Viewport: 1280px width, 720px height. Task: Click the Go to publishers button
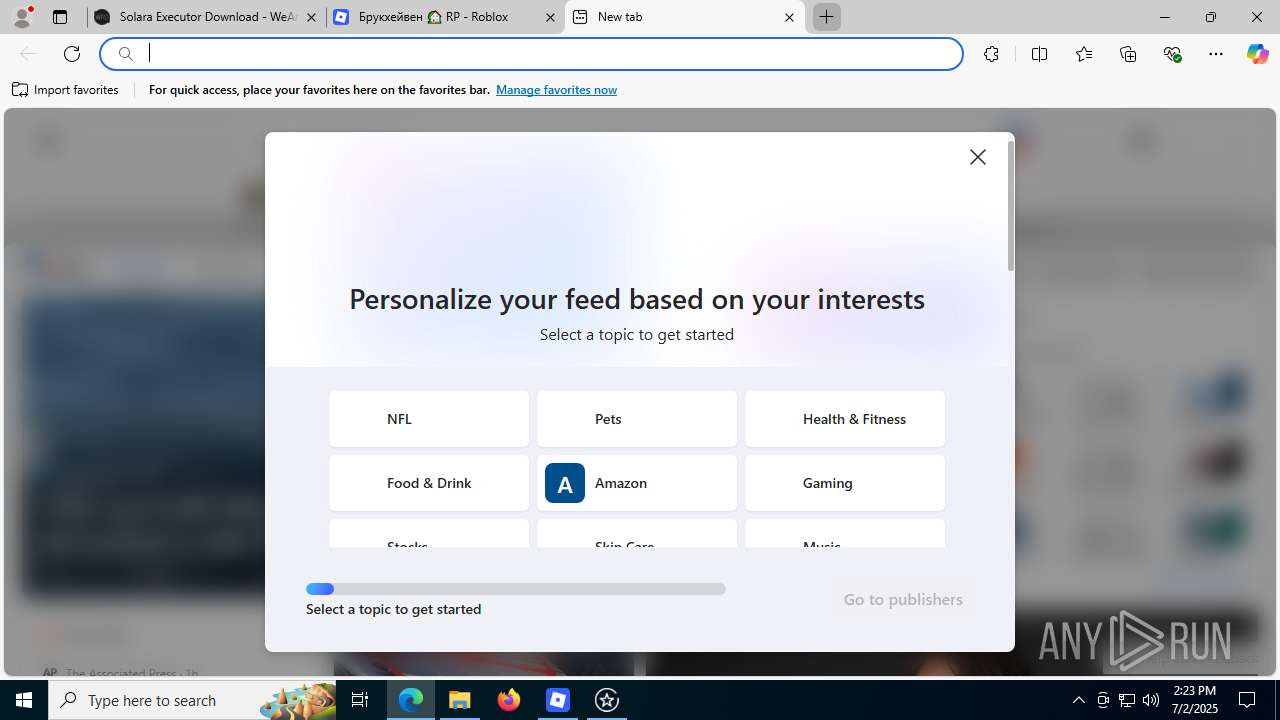pyautogui.click(x=903, y=599)
